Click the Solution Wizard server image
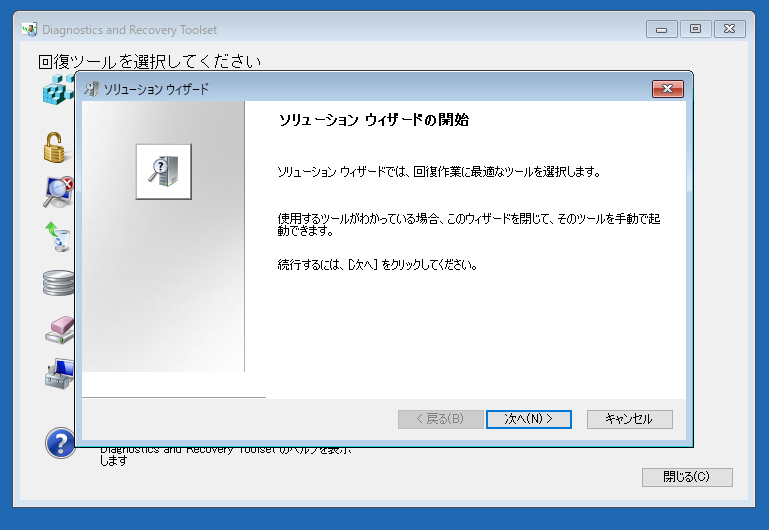 [x=163, y=172]
